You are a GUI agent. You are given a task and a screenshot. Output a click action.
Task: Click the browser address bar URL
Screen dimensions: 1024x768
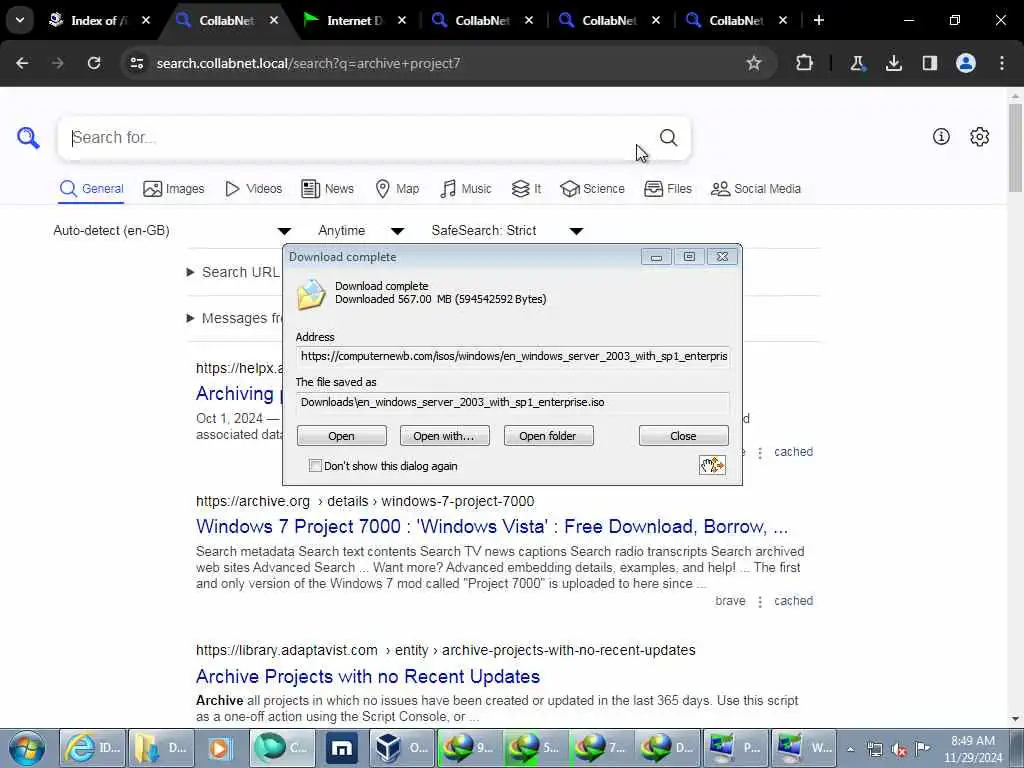click(x=308, y=63)
